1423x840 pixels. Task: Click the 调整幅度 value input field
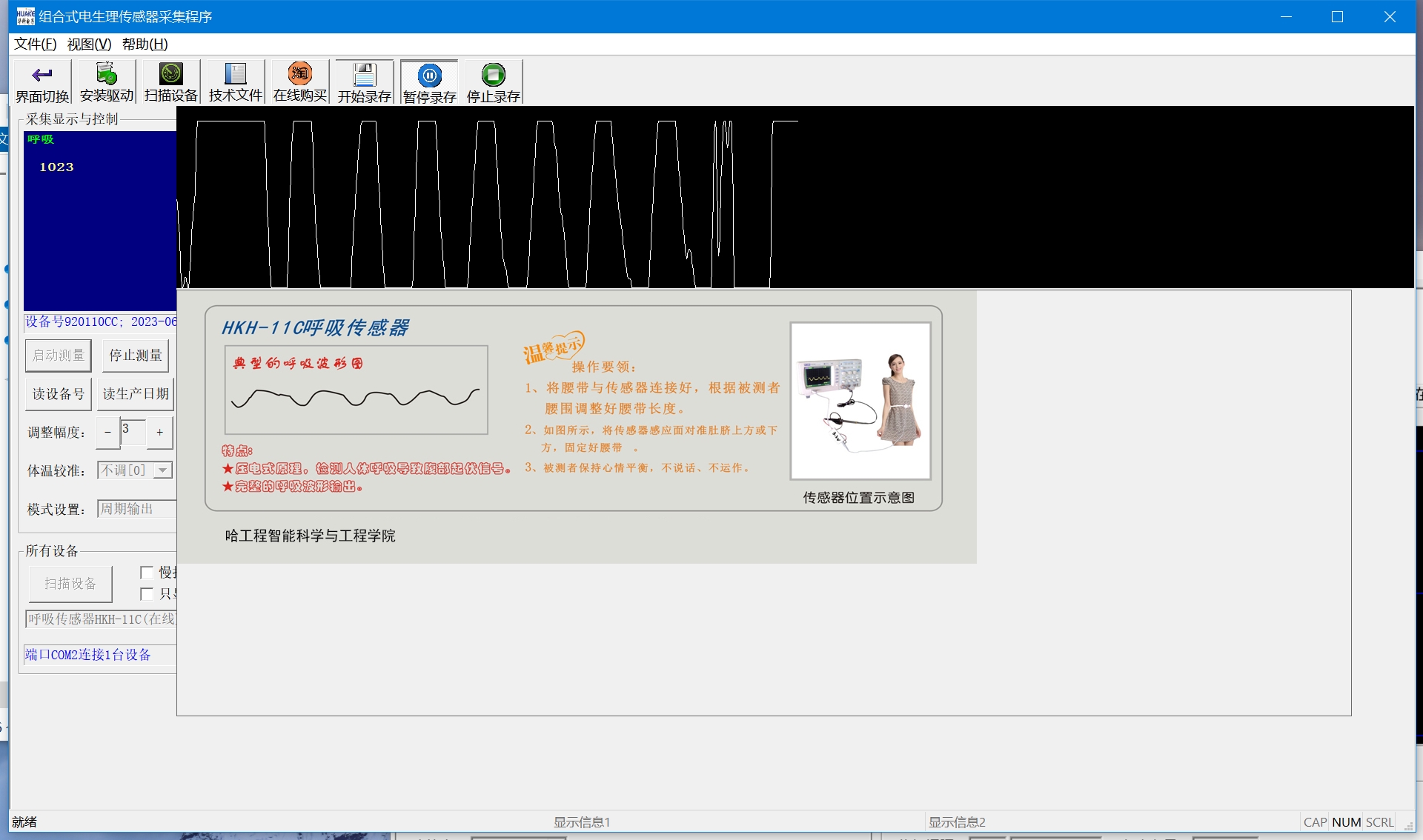point(133,433)
